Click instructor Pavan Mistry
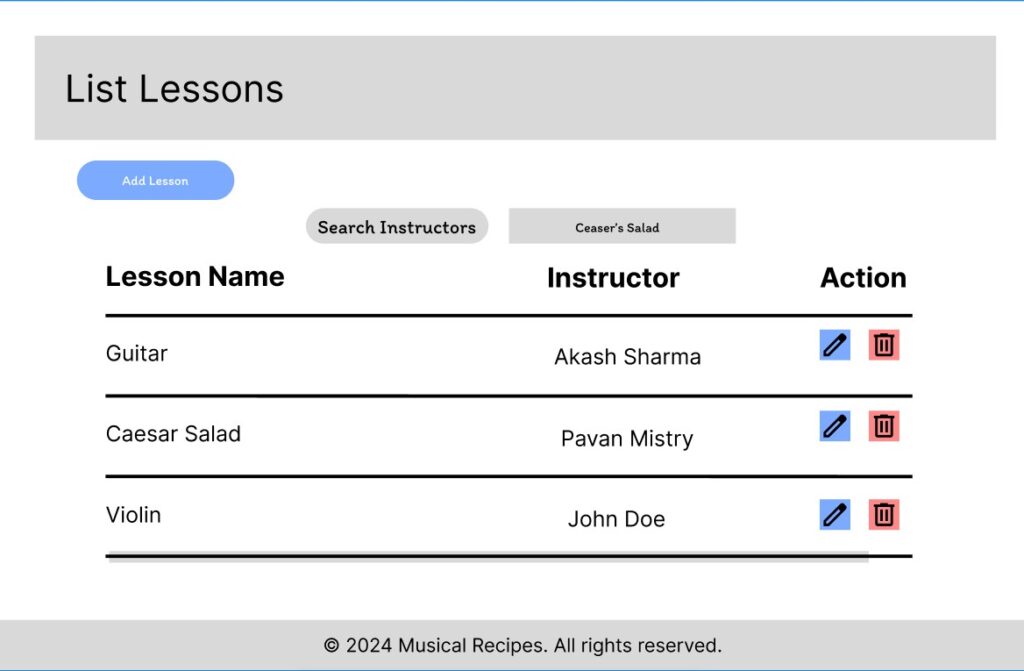Viewport: 1024px width, 671px height. (x=627, y=438)
